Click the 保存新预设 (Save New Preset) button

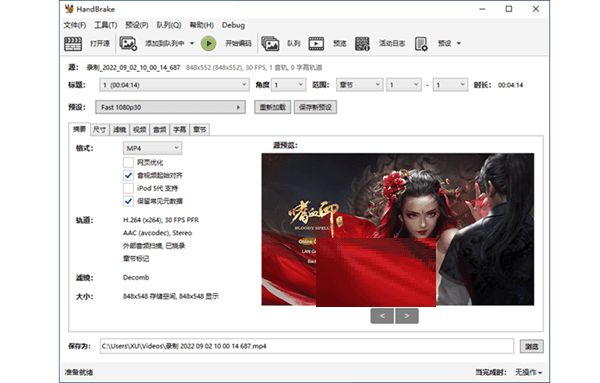click(315, 107)
